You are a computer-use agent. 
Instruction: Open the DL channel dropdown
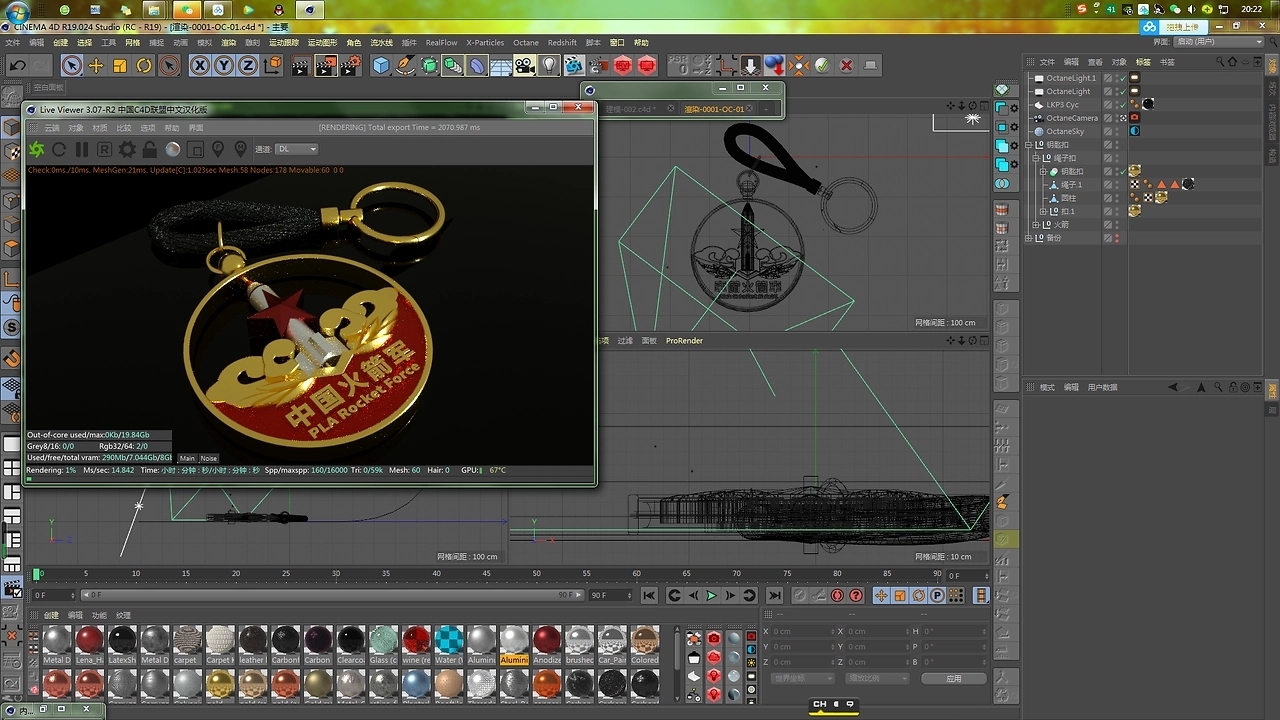point(297,149)
